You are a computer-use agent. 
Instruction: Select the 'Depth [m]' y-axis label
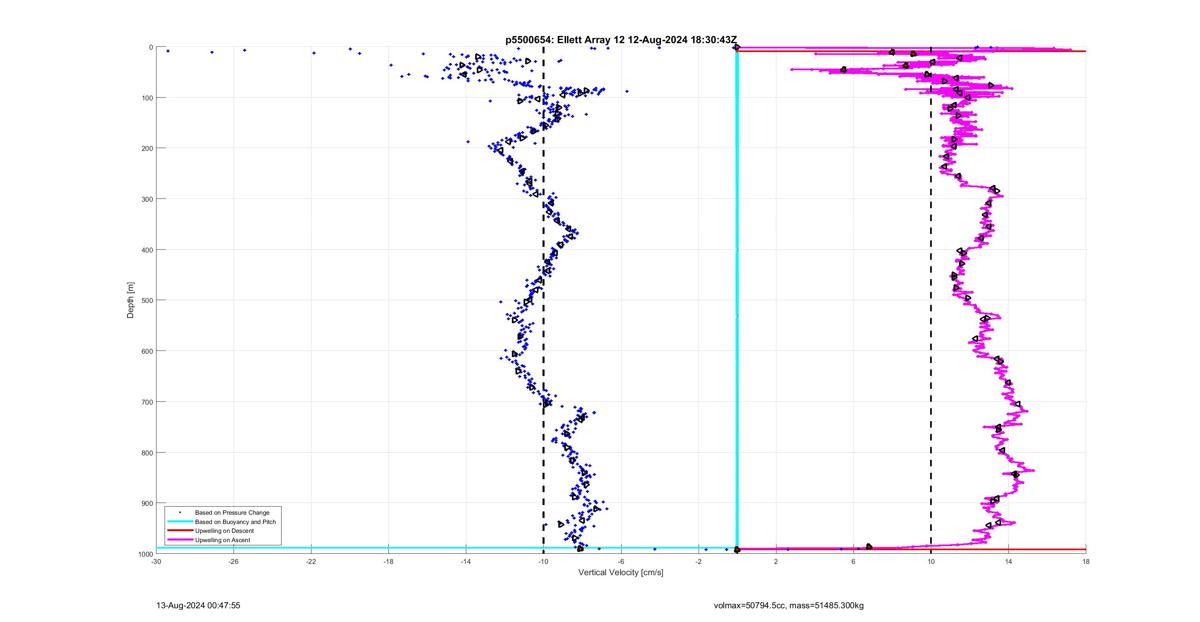point(131,300)
